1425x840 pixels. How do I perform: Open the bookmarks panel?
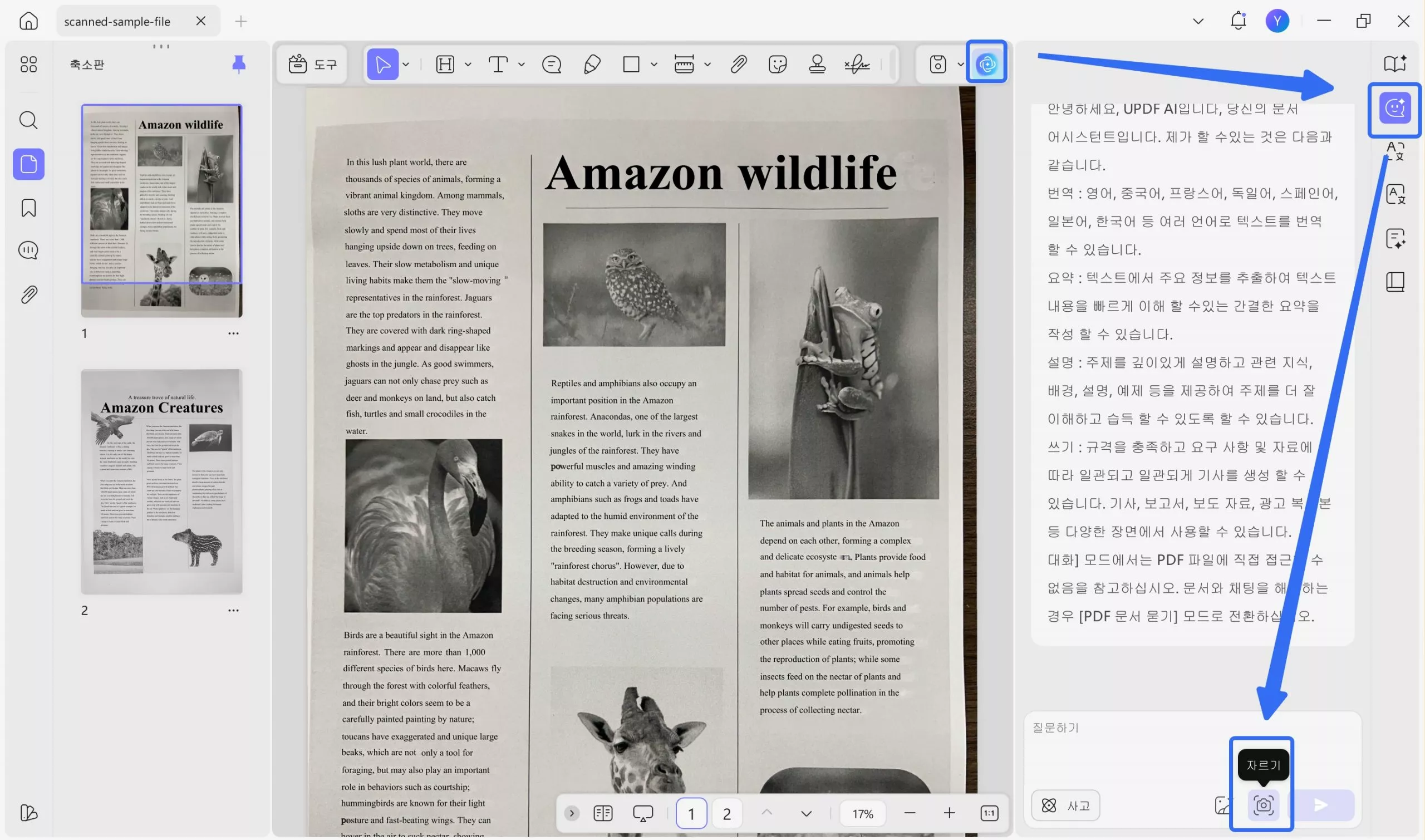28,208
